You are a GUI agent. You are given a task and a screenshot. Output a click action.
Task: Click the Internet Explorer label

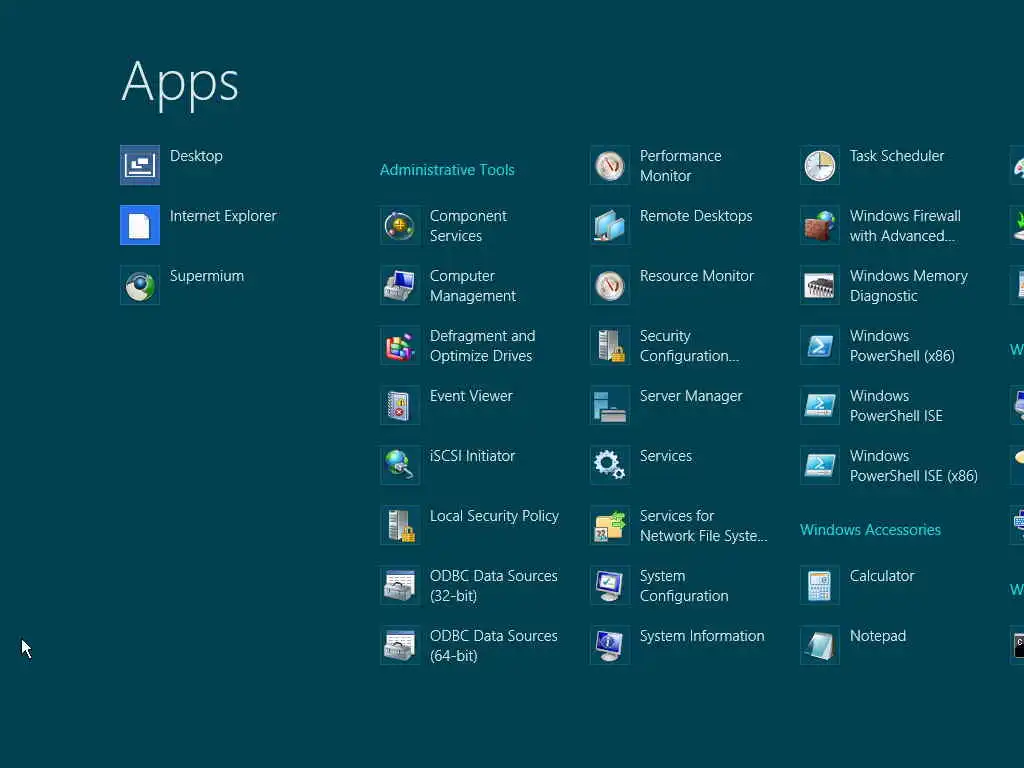tap(223, 216)
